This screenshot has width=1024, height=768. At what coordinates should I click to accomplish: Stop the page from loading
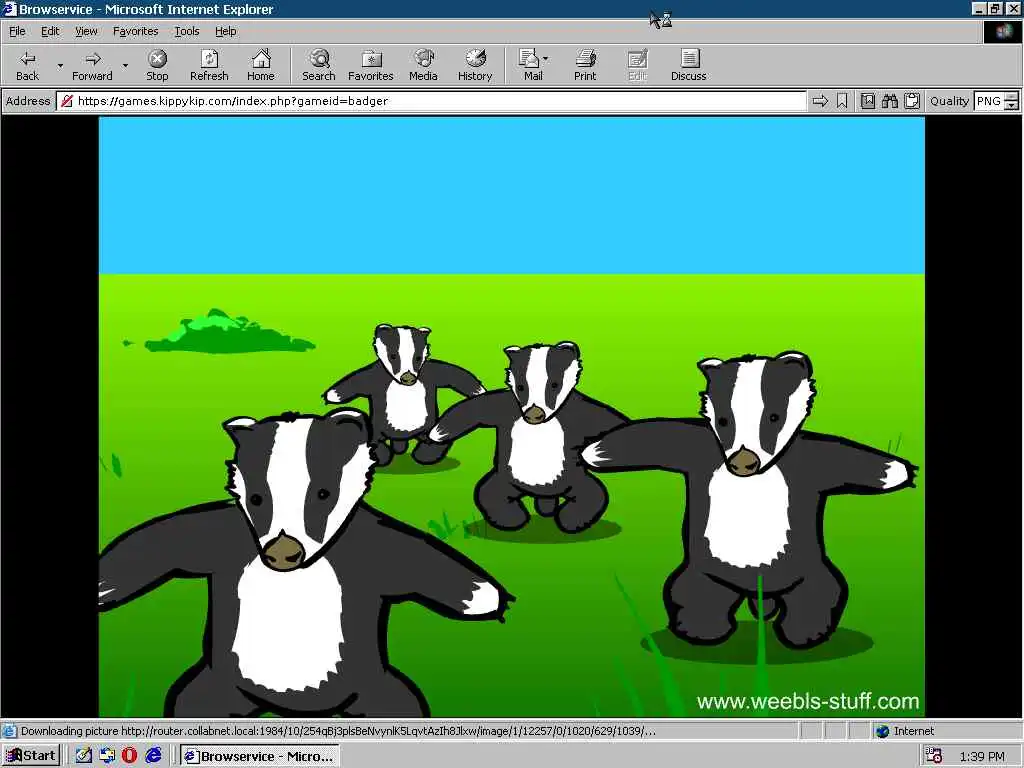(x=157, y=65)
